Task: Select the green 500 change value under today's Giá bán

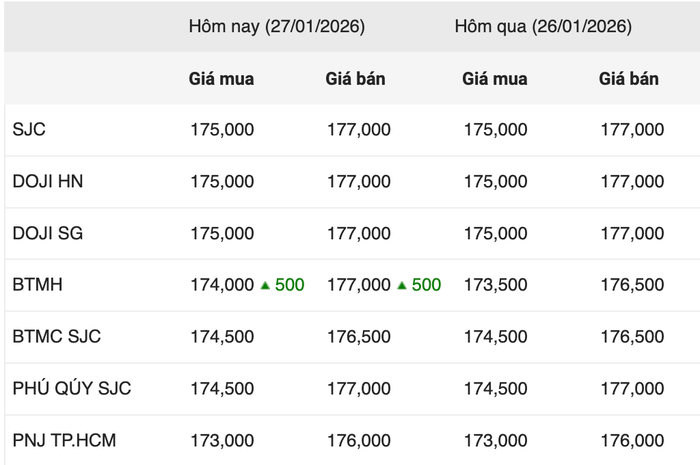Action: tap(426, 285)
